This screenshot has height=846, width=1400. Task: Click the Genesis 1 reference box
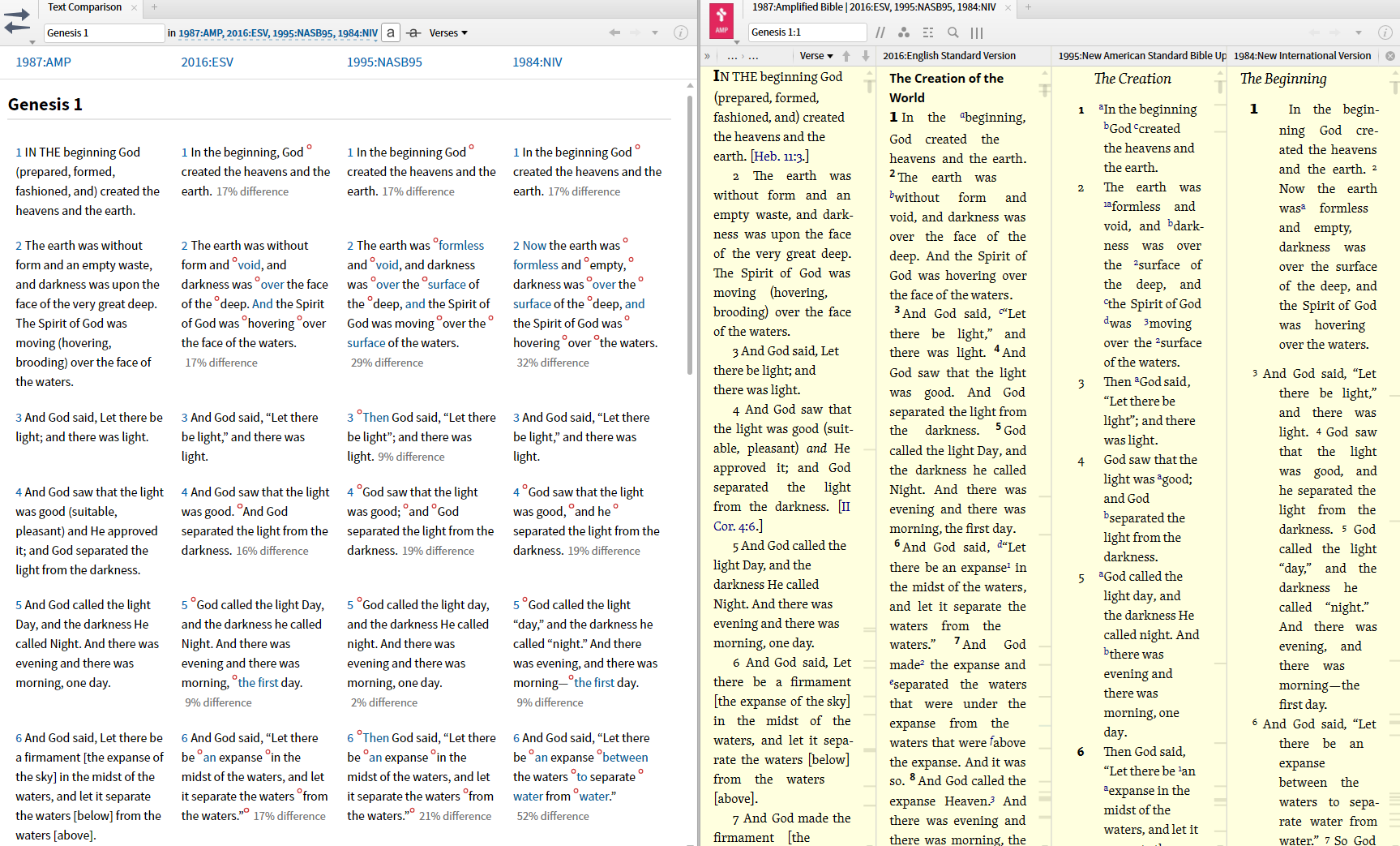(105, 32)
